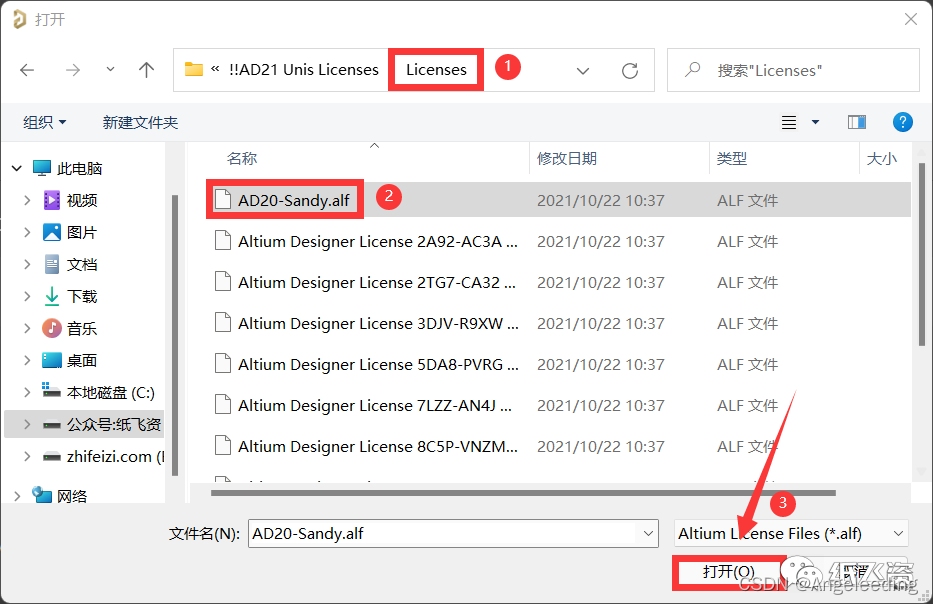933x604 pixels.
Task: Navigate up one folder level
Action: pyautogui.click(x=146, y=69)
